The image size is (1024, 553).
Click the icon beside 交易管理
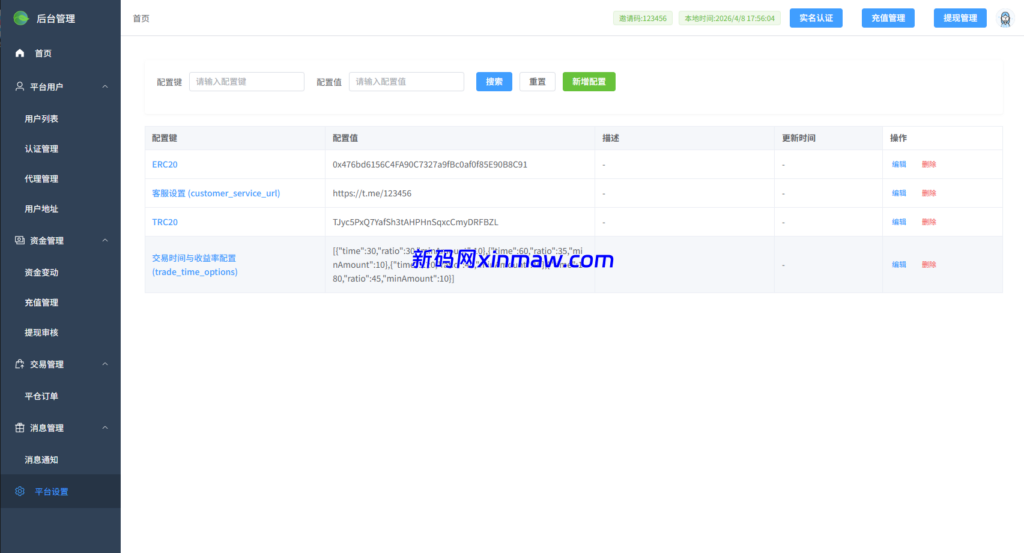(x=20, y=364)
